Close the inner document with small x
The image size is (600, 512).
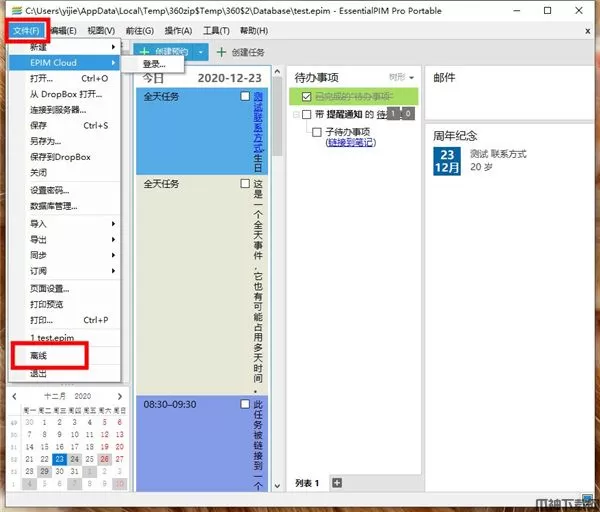tap(588, 31)
